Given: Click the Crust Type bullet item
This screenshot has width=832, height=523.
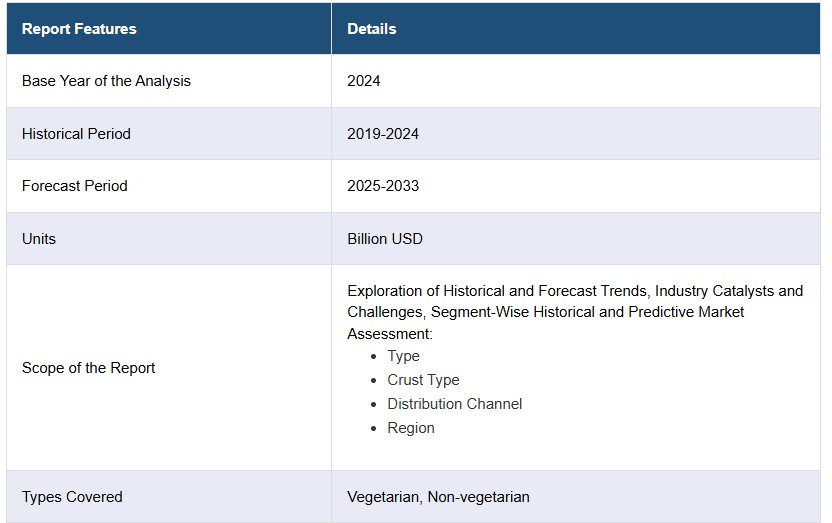Looking at the screenshot, I should pos(423,380).
